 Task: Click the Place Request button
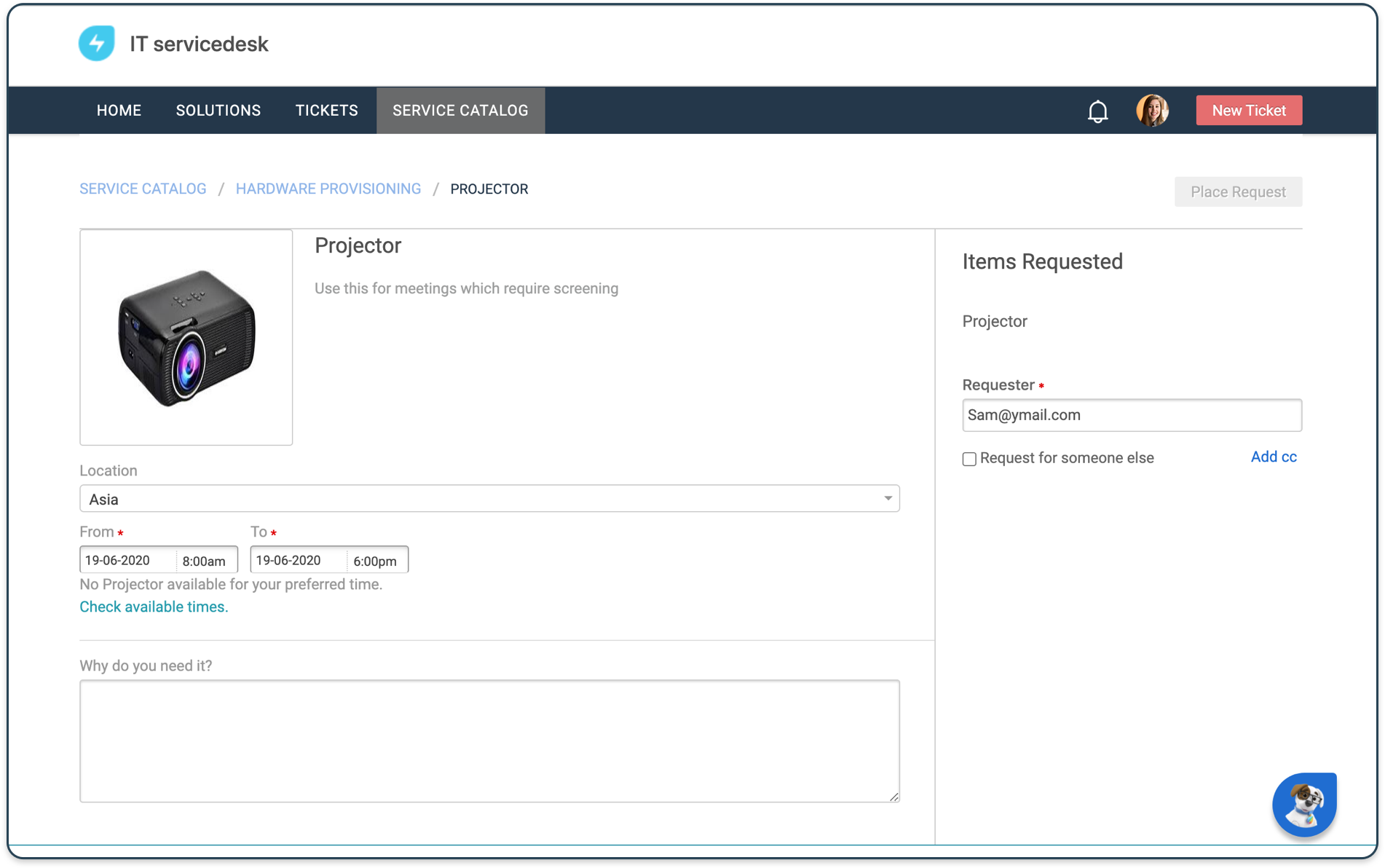[x=1238, y=192]
